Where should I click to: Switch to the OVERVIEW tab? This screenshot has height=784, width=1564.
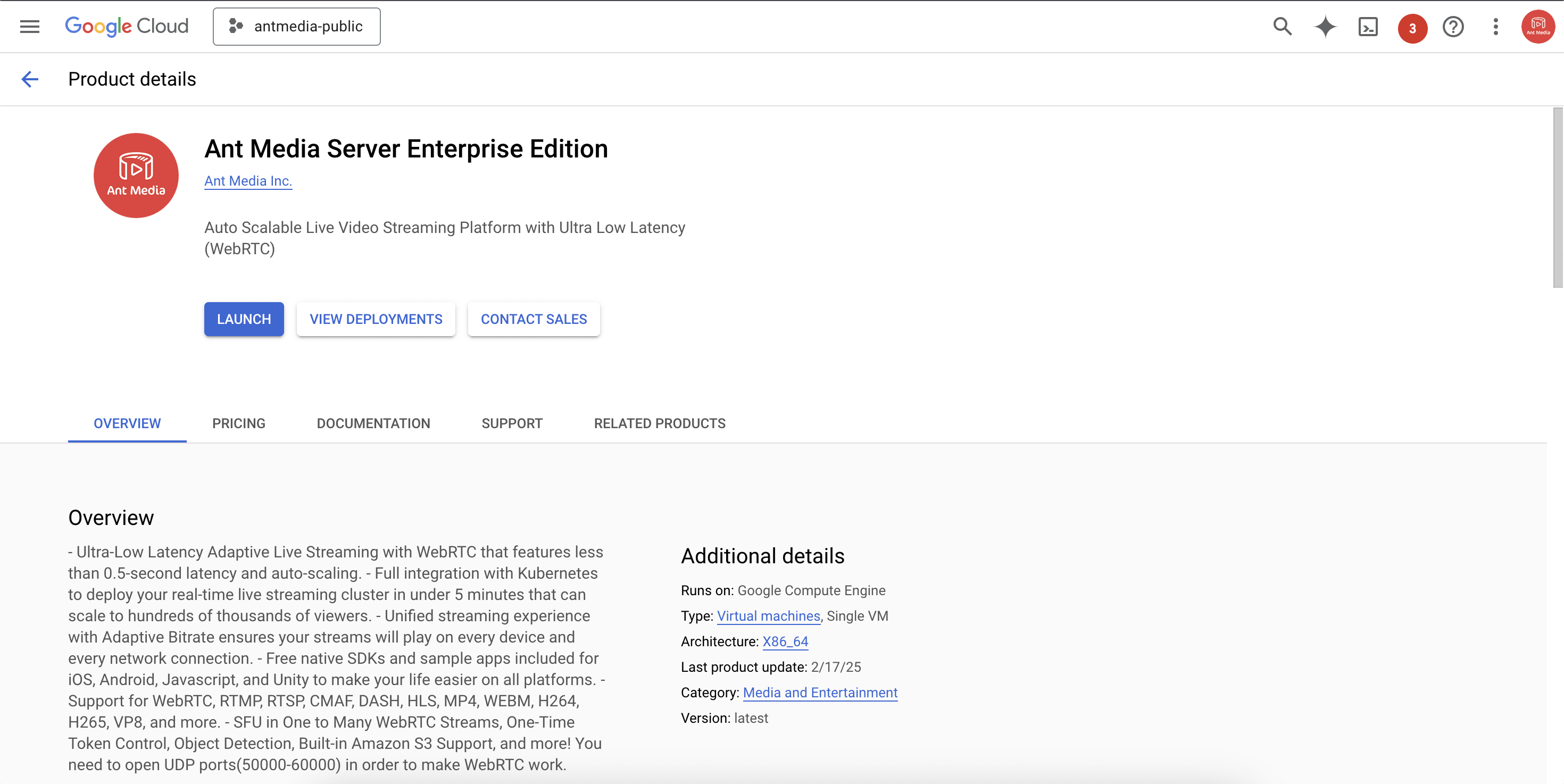(x=127, y=423)
